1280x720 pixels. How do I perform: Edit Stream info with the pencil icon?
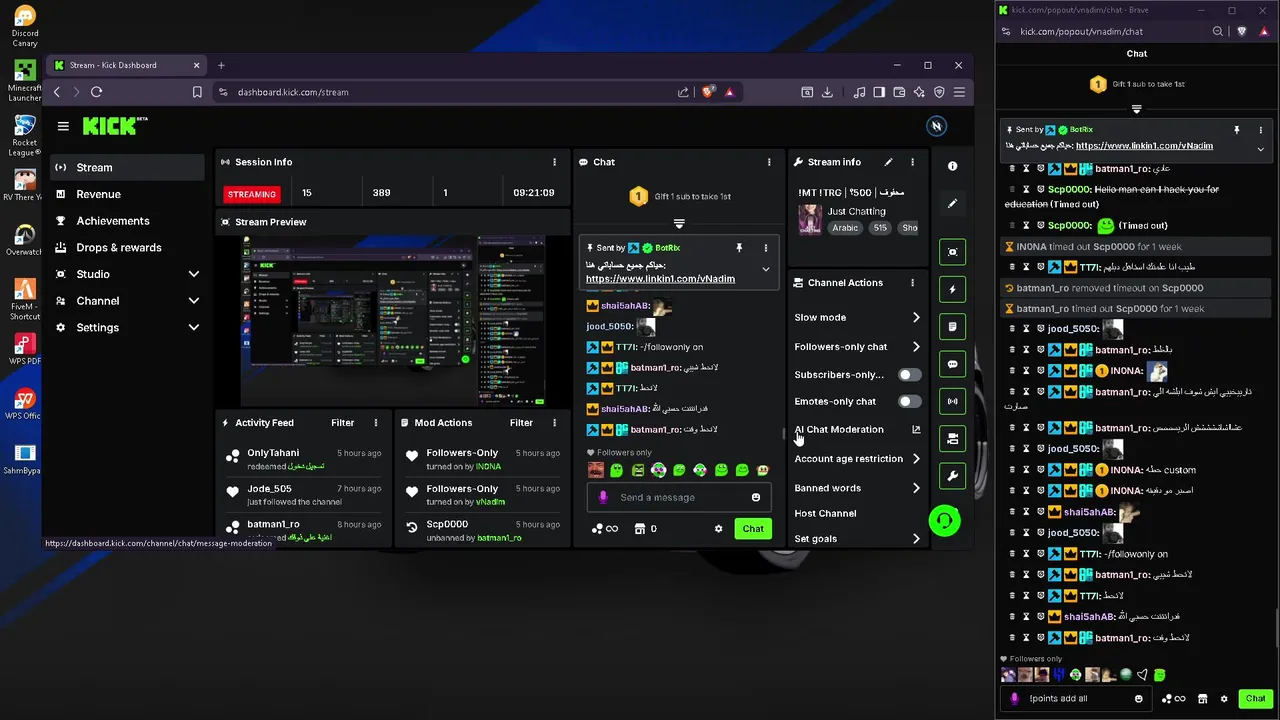[888, 162]
